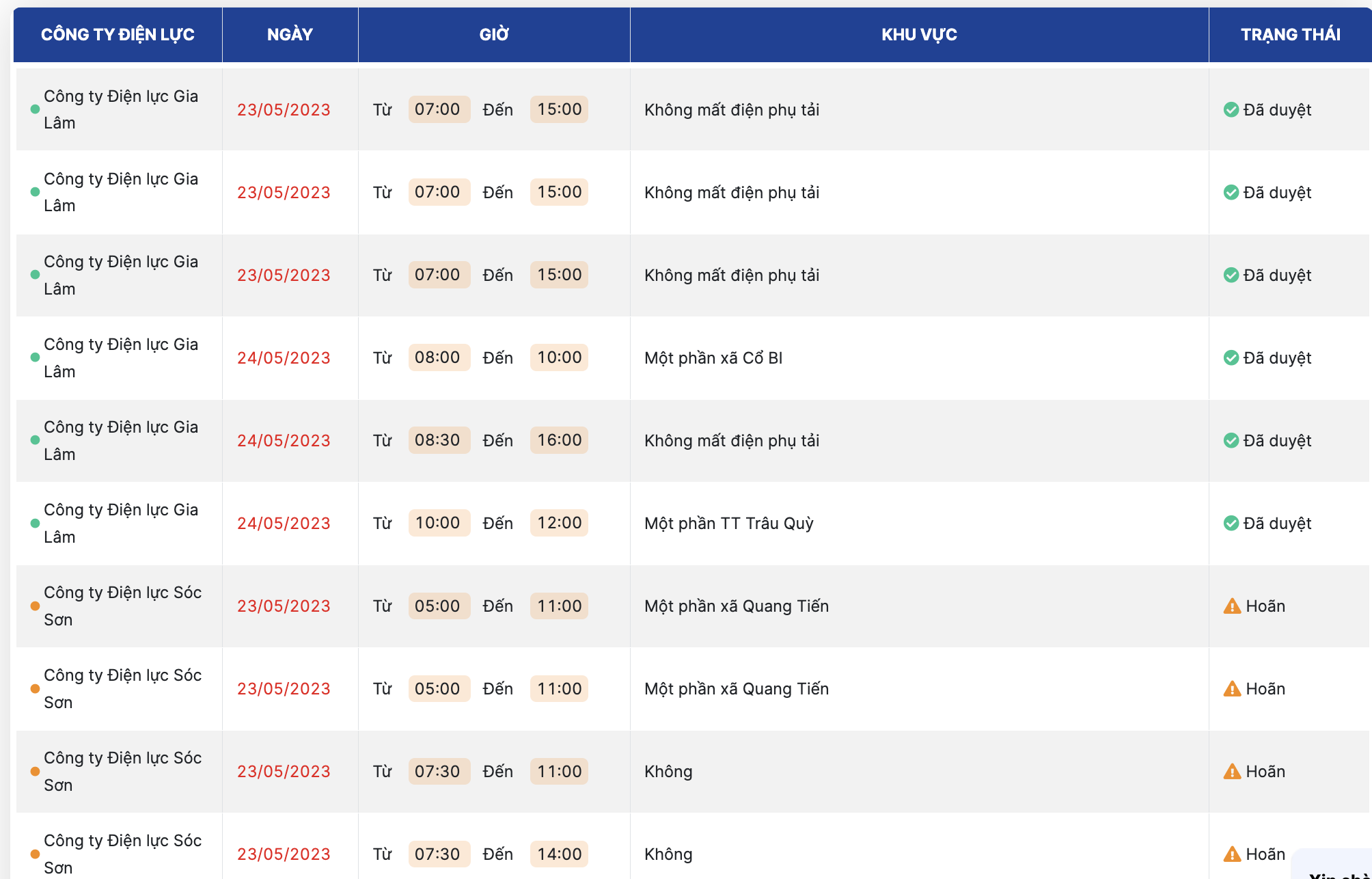Click 'Công ty Điện lực Gia Lâm' in Cổ Bi row
This screenshot has height=879, width=1372.
tap(121, 358)
